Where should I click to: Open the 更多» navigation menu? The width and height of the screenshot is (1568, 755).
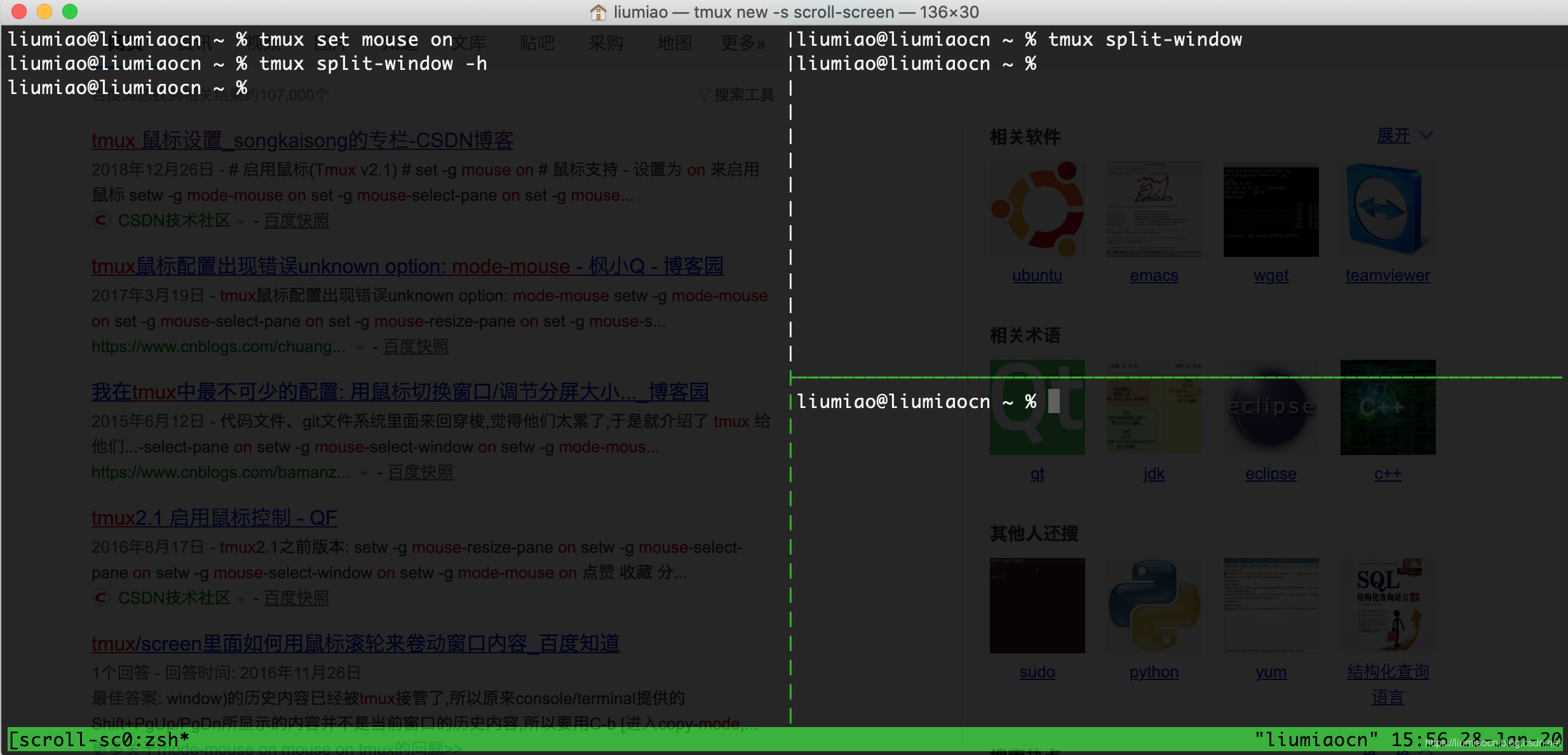click(743, 43)
